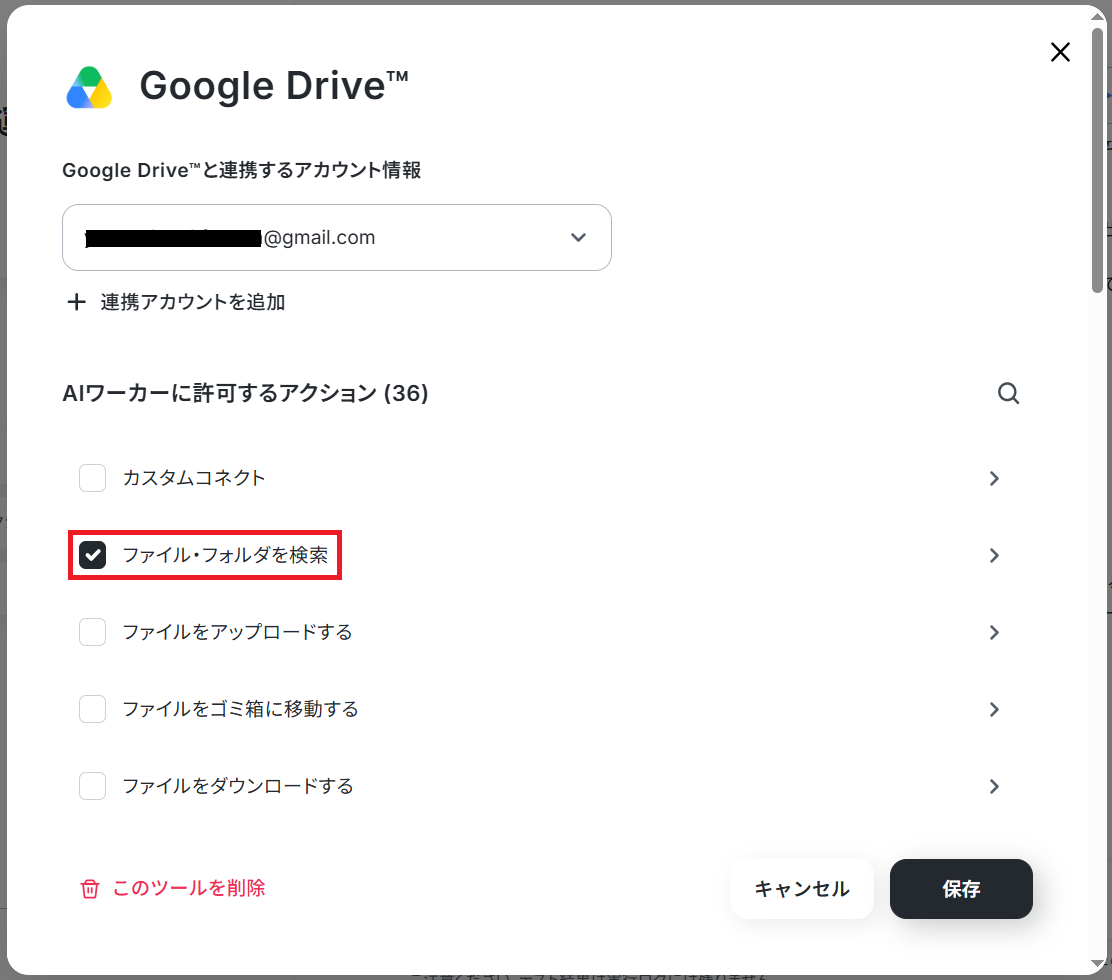Close the Google Drive dialog with X
This screenshot has height=980, width=1112.
pyautogui.click(x=1060, y=52)
